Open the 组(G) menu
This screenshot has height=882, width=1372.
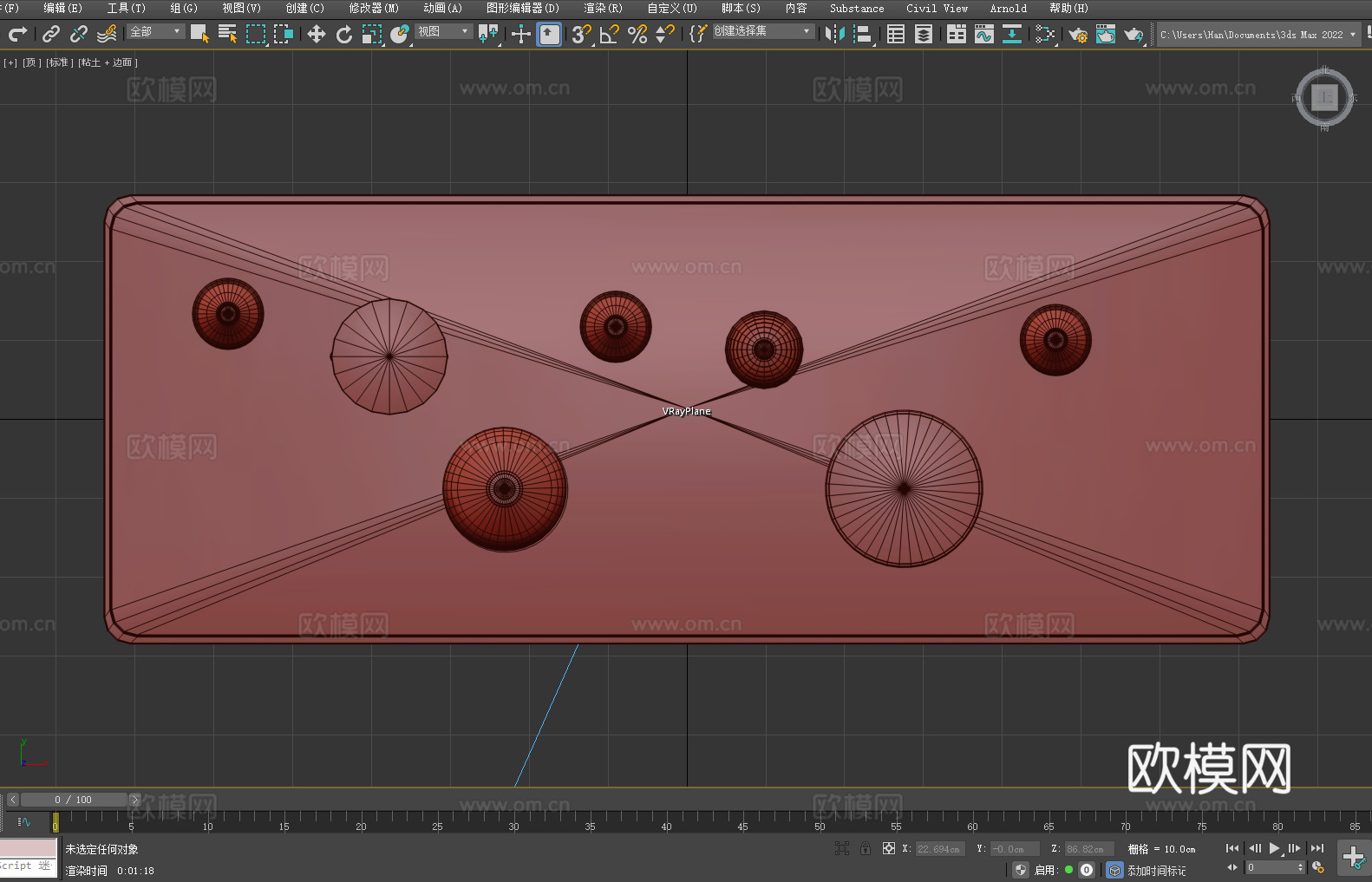(x=184, y=8)
